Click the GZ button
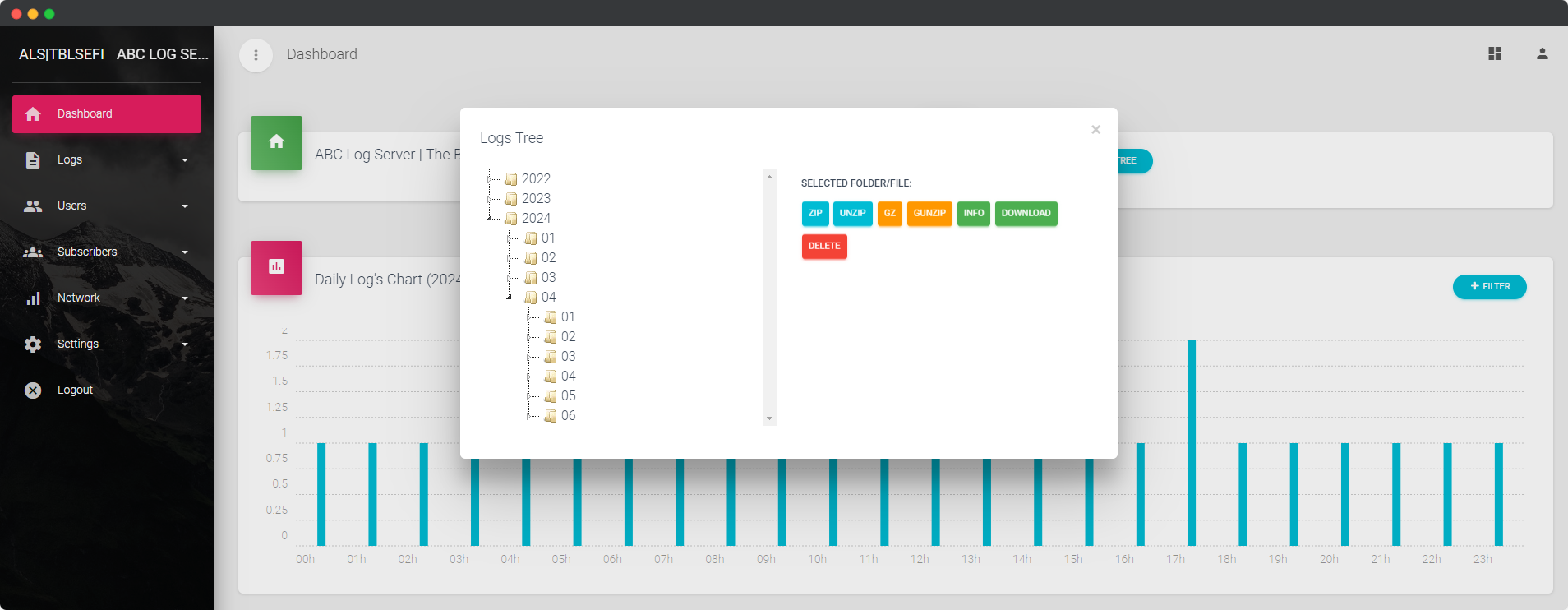This screenshot has height=610, width=1568. tap(890, 214)
